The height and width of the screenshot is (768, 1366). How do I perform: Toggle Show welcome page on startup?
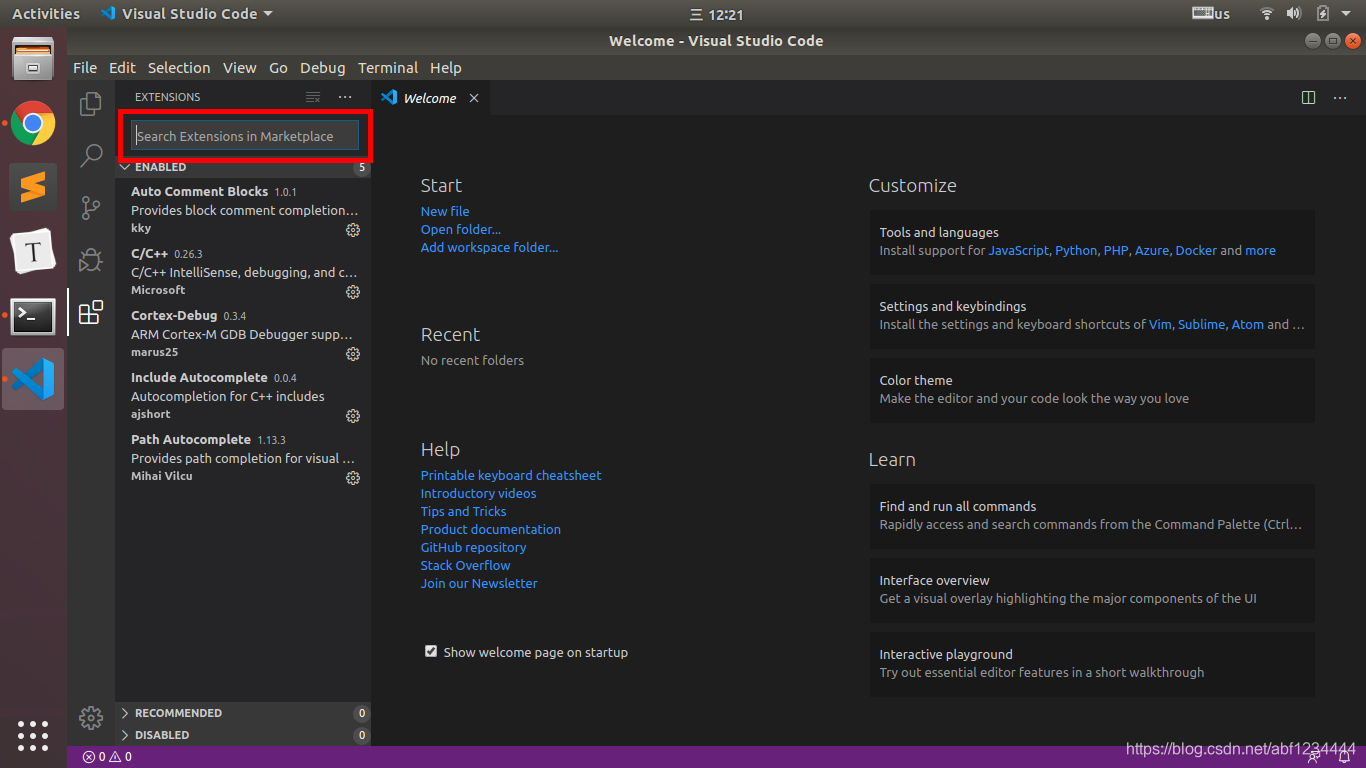[431, 651]
